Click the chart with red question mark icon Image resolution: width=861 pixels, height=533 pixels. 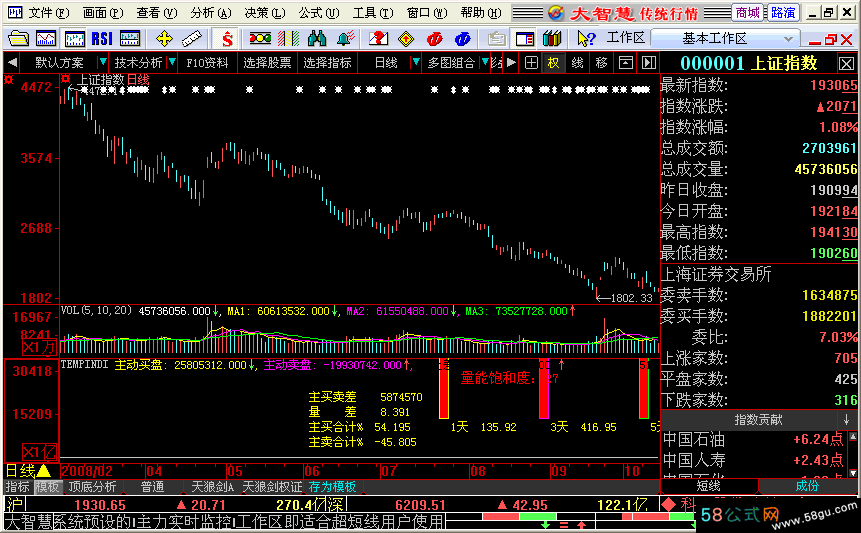tap(378, 38)
